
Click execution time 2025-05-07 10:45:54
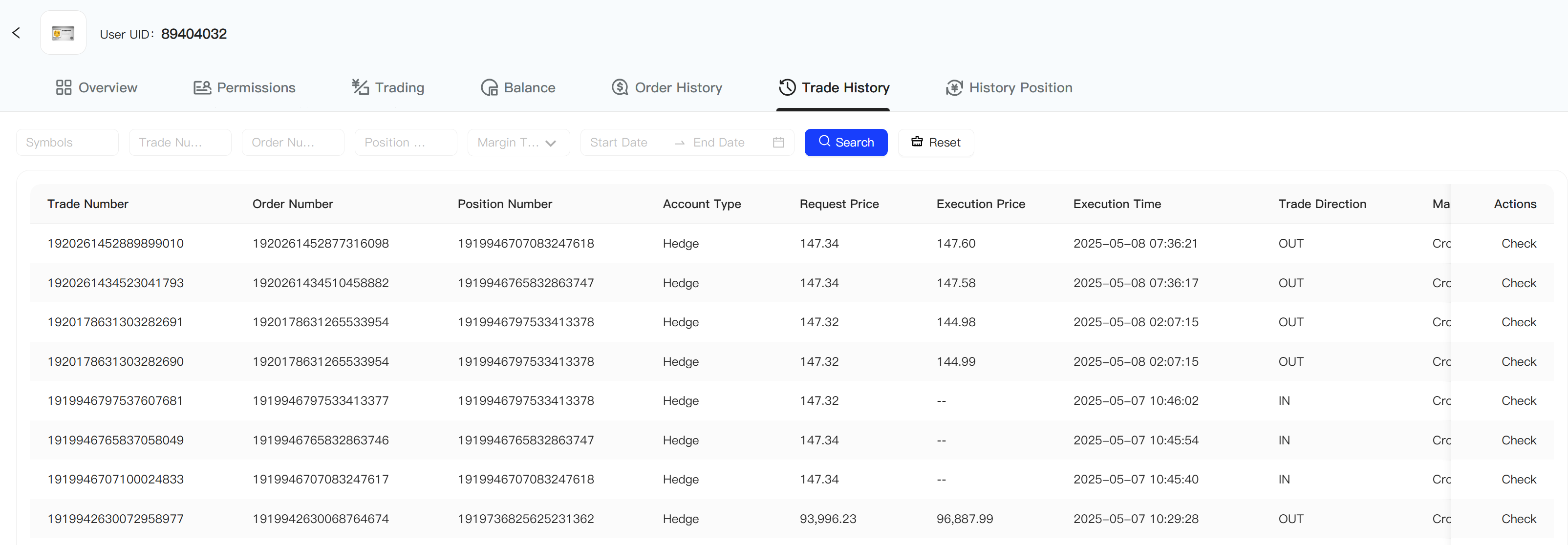(x=1136, y=440)
